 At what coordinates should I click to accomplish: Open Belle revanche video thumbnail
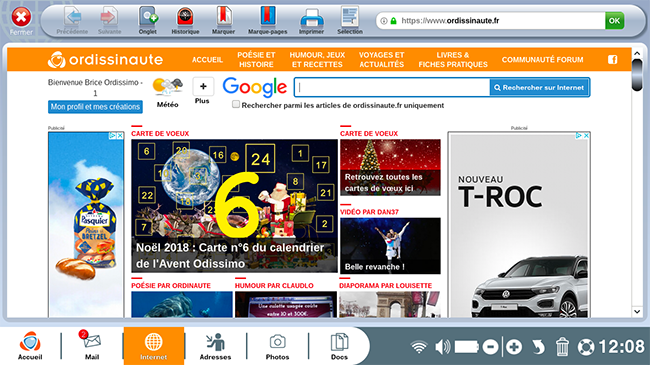(x=390, y=246)
